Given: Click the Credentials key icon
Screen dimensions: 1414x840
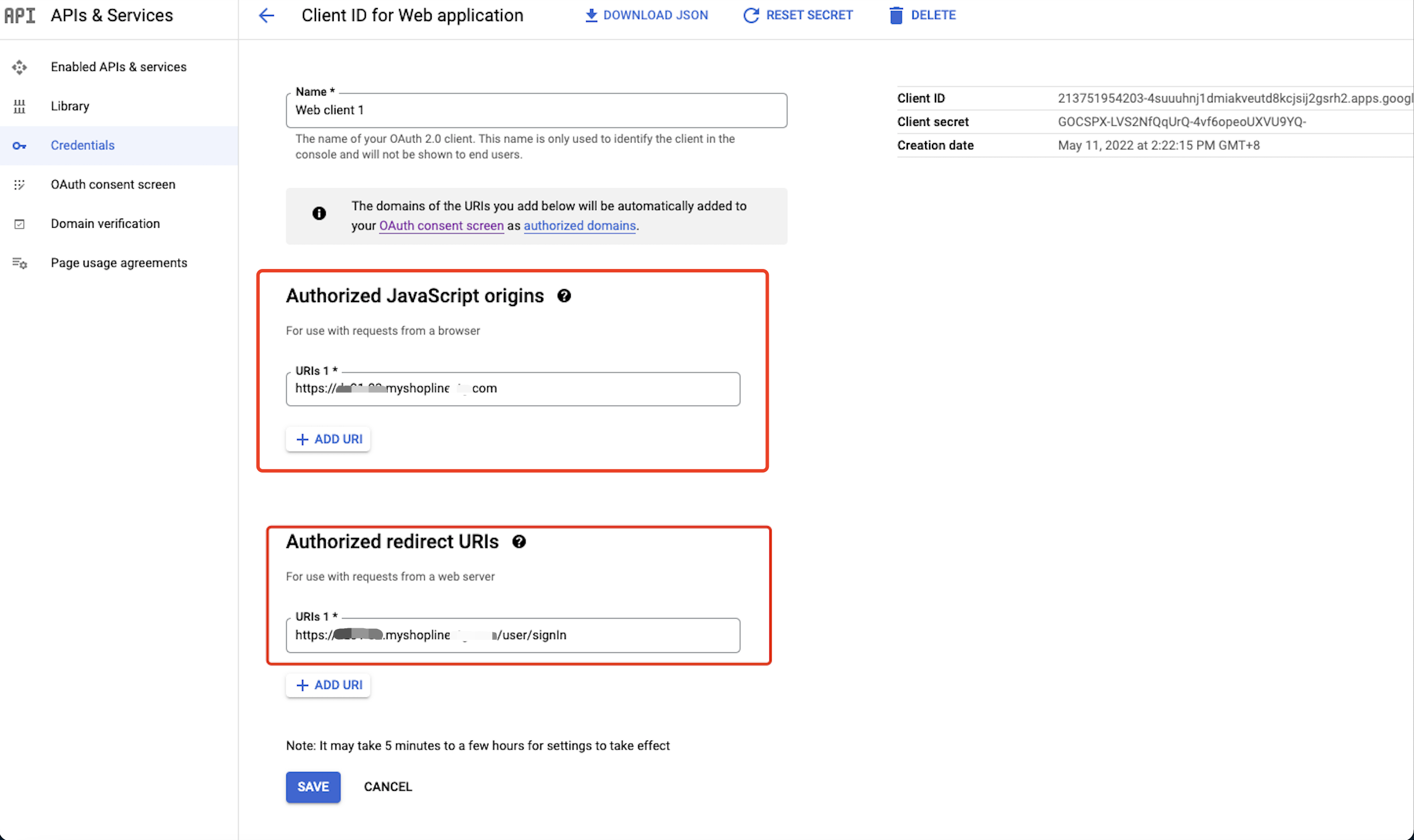Looking at the screenshot, I should click(x=19, y=145).
